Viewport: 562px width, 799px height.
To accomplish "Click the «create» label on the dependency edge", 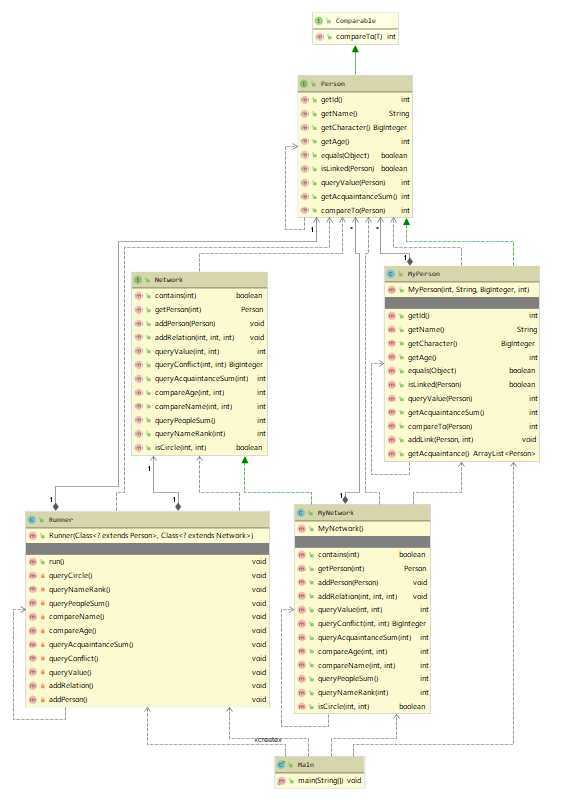I will tap(268, 739).
